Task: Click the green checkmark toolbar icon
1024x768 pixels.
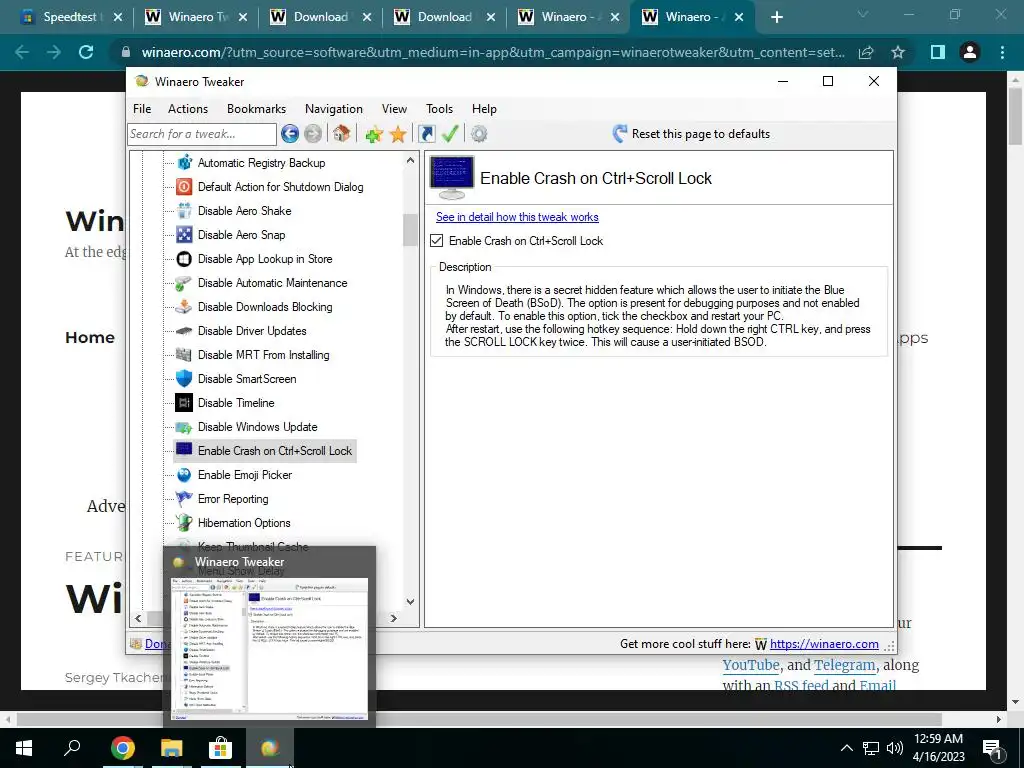Action: click(x=450, y=134)
